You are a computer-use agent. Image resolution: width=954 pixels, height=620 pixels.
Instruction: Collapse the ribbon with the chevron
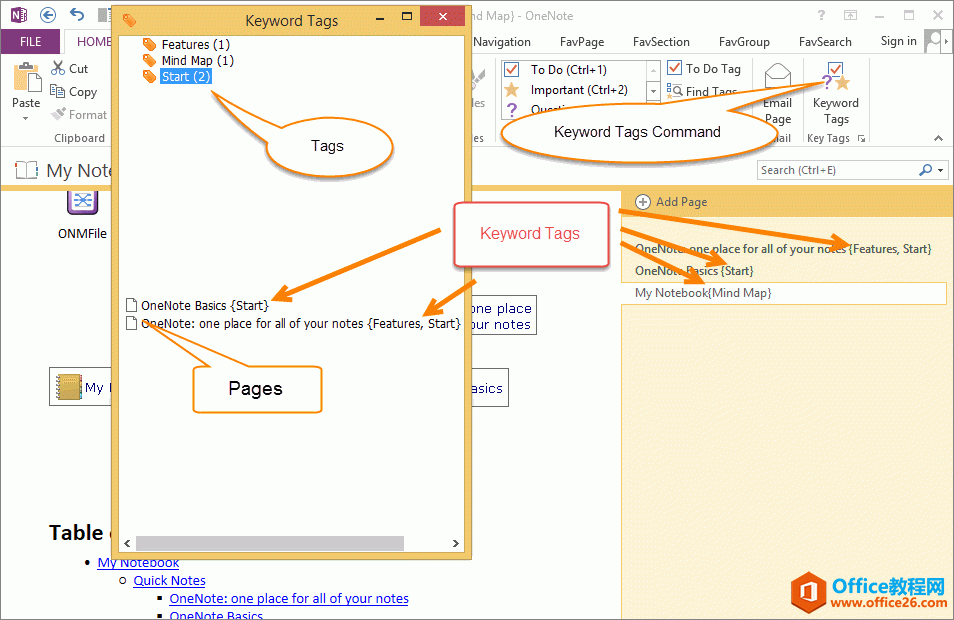[939, 139]
